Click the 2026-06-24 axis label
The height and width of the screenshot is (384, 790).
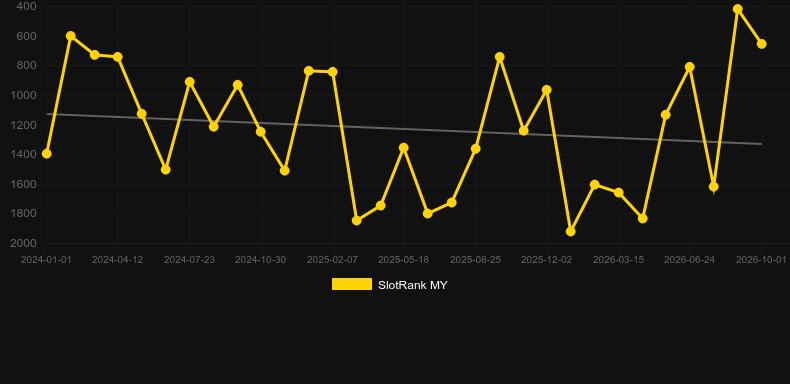coord(690,260)
